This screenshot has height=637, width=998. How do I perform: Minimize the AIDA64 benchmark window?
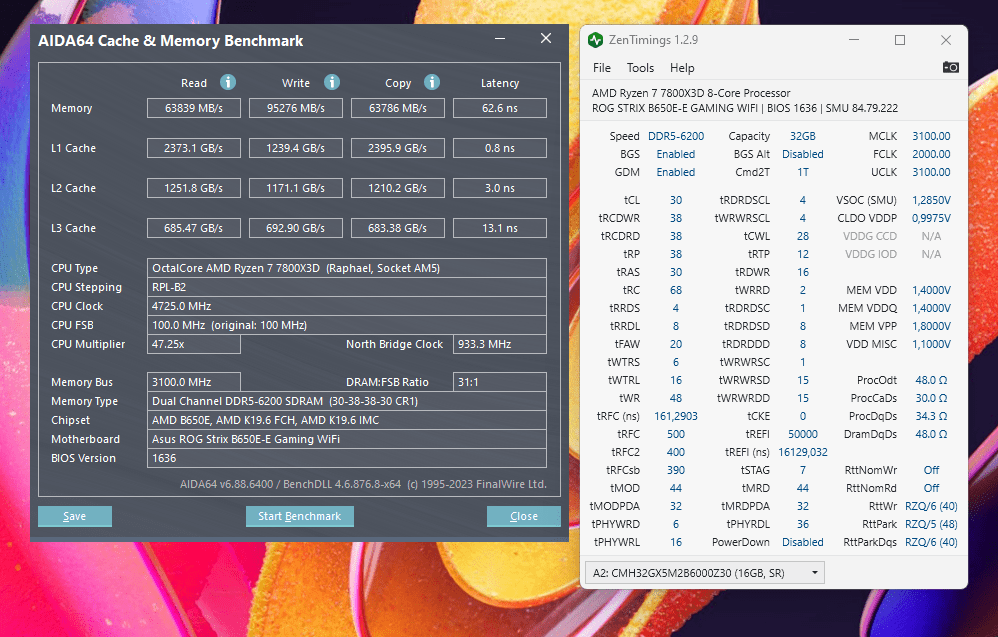point(500,39)
